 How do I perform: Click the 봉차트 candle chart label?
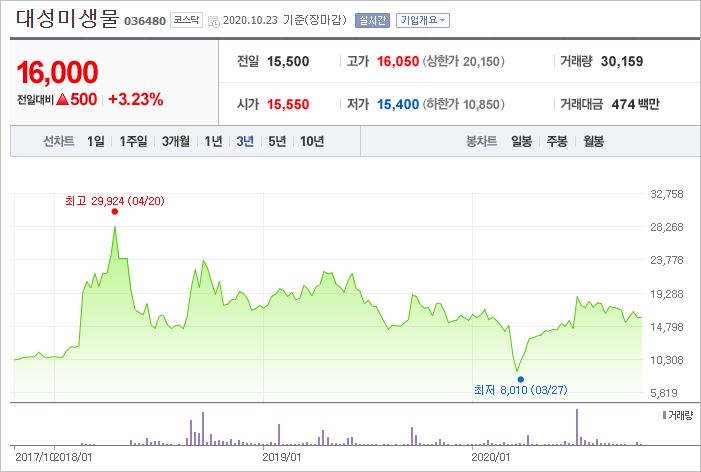pyautogui.click(x=481, y=142)
